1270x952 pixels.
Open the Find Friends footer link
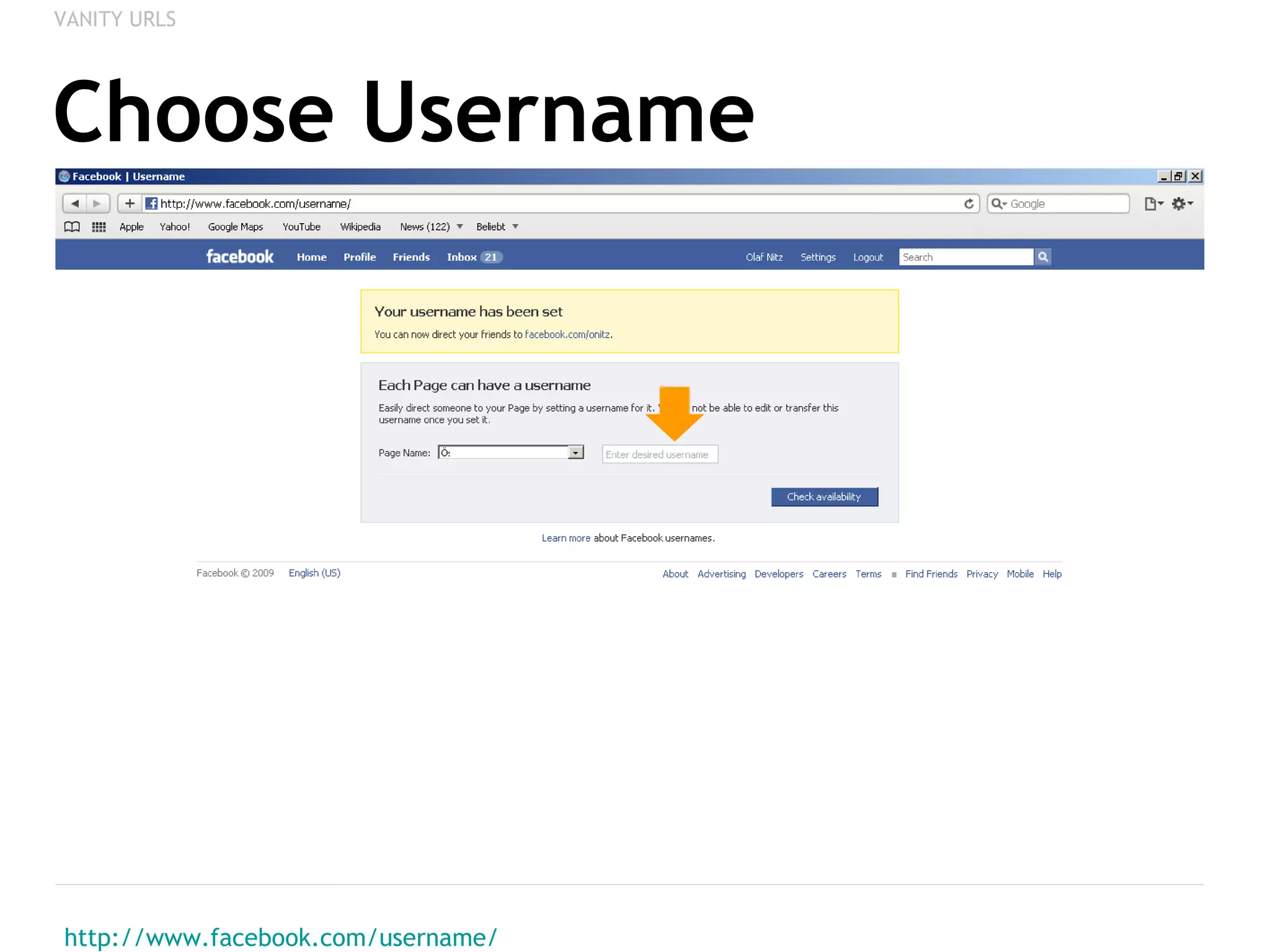pyautogui.click(x=931, y=574)
